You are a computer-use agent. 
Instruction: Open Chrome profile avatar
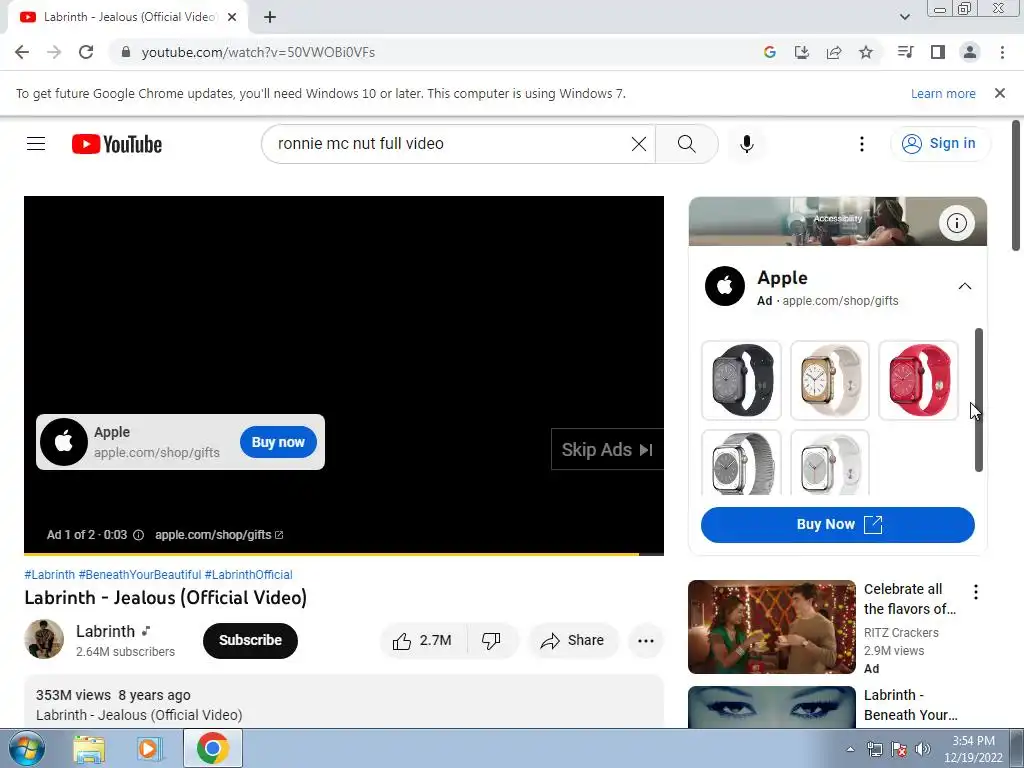[x=970, y=52]
